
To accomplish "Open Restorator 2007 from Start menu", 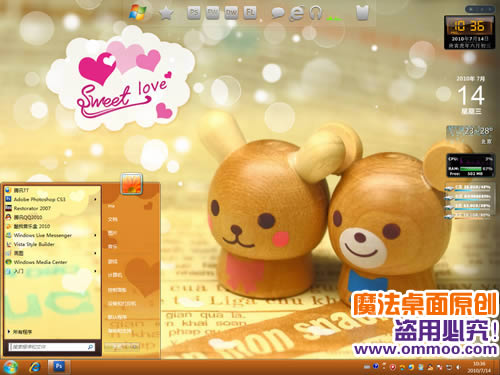I will click(52, 208).
